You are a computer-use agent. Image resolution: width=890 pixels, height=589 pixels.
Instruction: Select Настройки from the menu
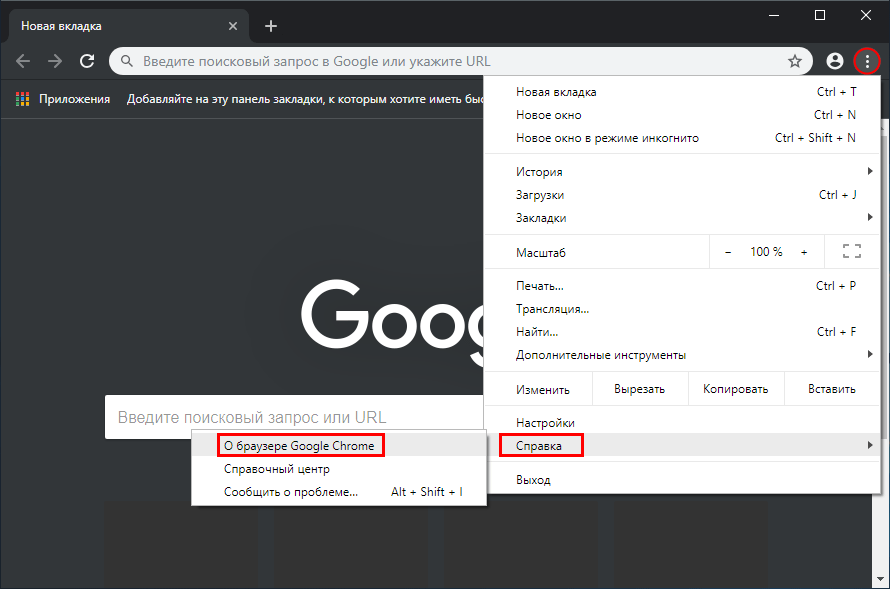[x=544, y=422]
